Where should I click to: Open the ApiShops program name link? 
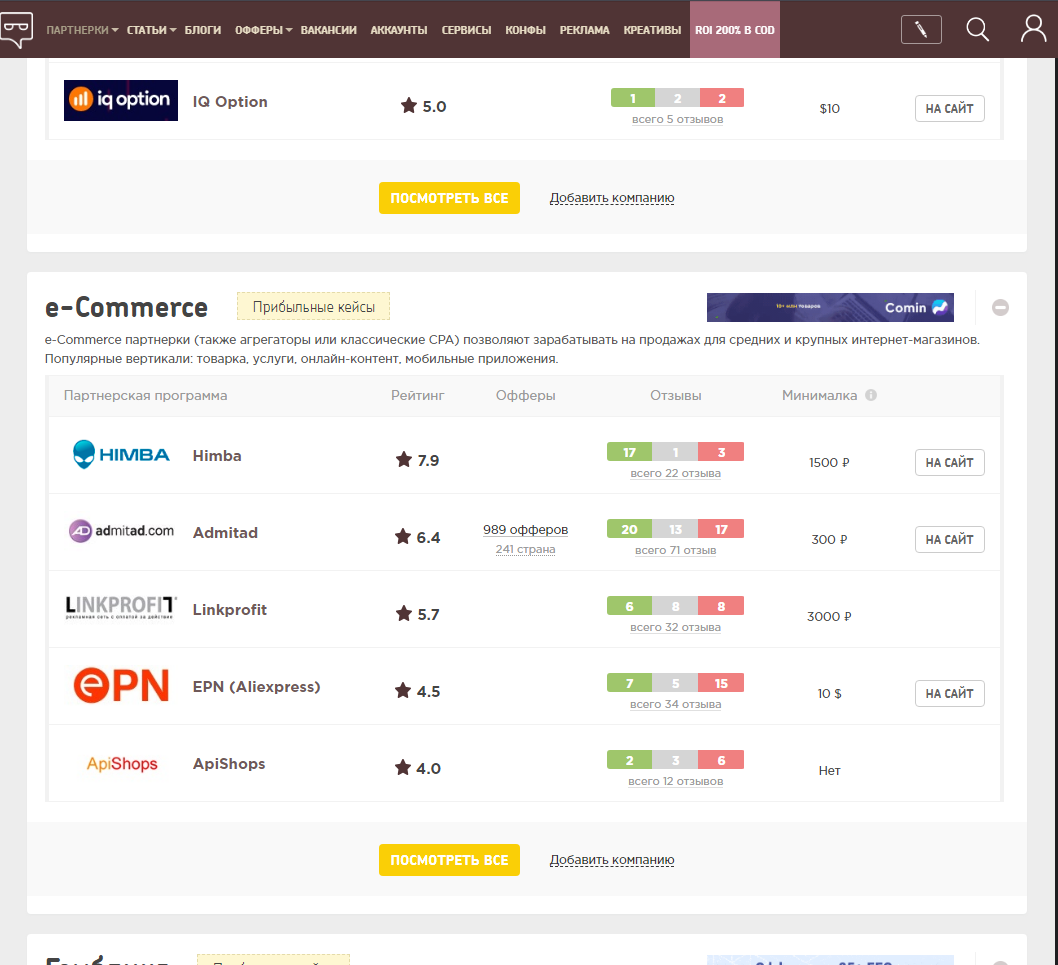(x=229, y=763)
